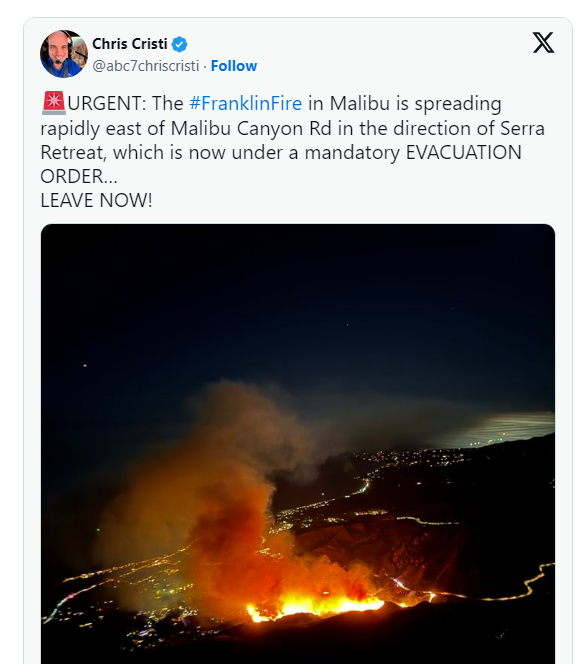Click the "LEAVE NOW!" text line
Image resolution: width=588 pixels, height=672 pixels.
96,201
